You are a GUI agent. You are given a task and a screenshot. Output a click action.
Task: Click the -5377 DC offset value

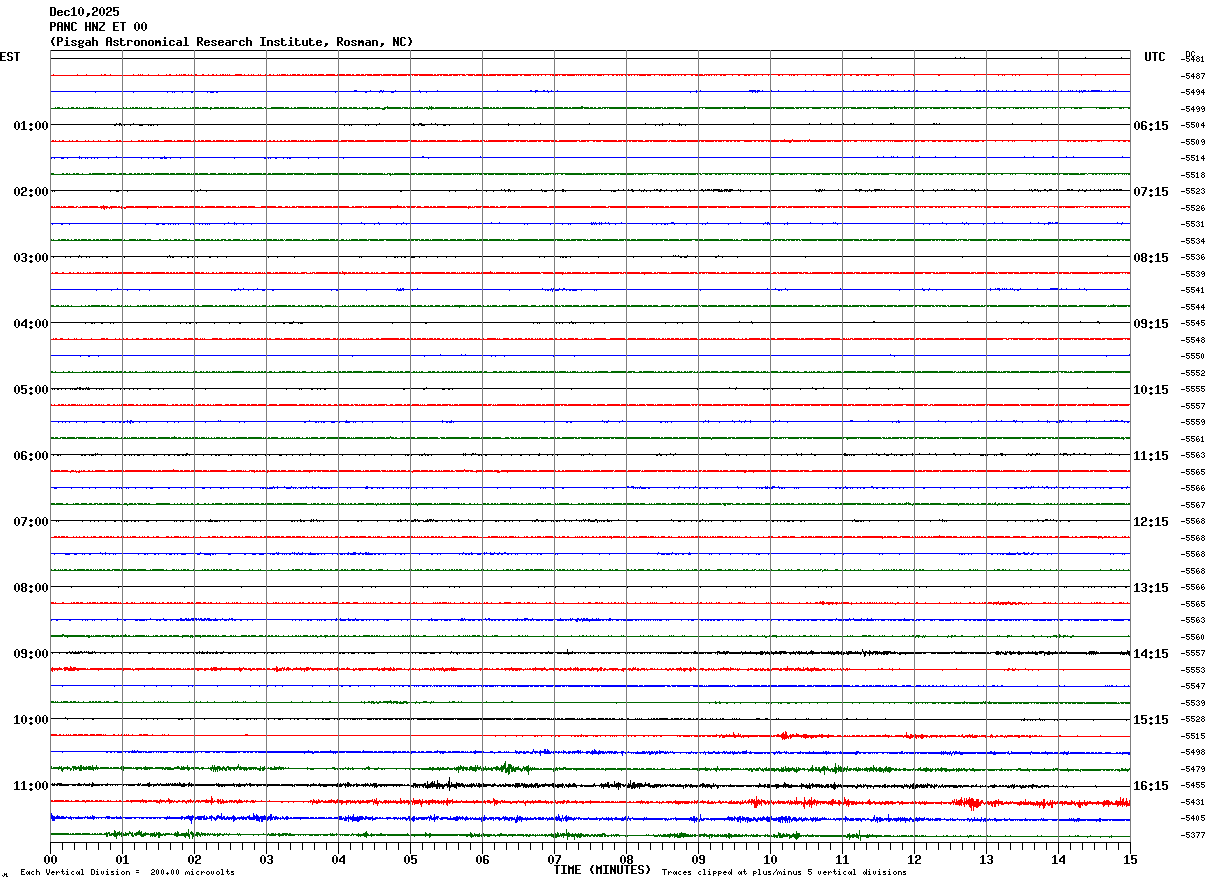pos(1194,835)
